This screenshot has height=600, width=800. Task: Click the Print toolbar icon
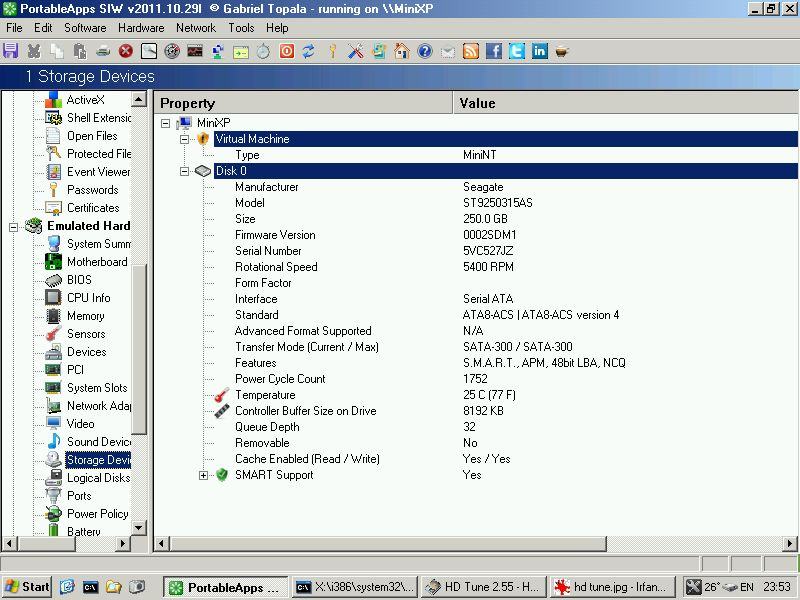coord(103,51)
